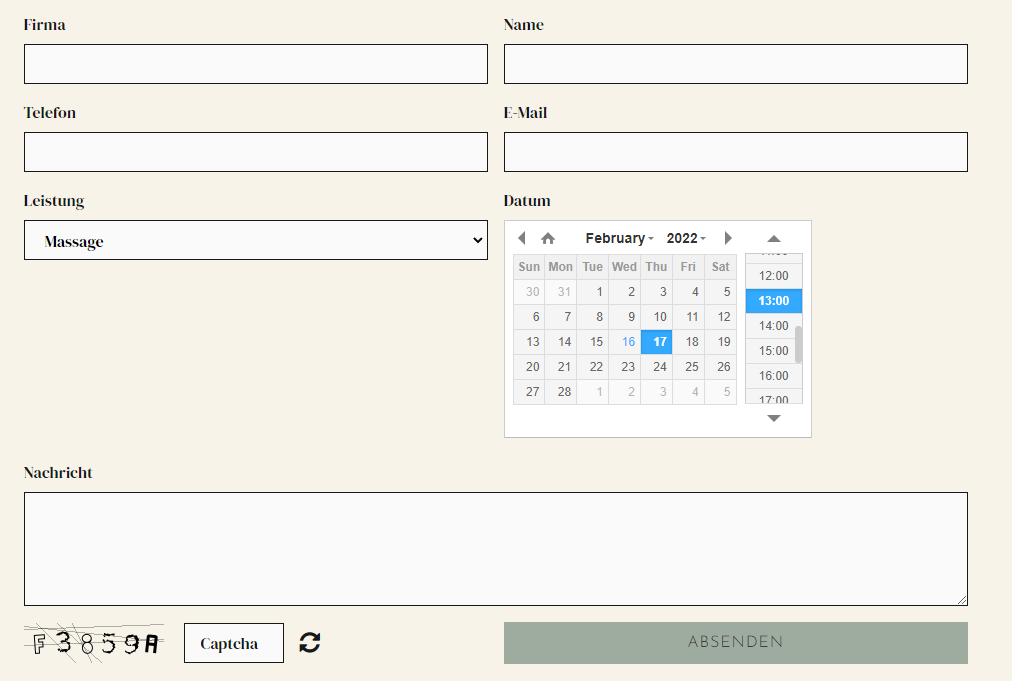This screenshot has width=1012, height=681.
Task: Pick February 9 in calendar
Action: (625, 317)
